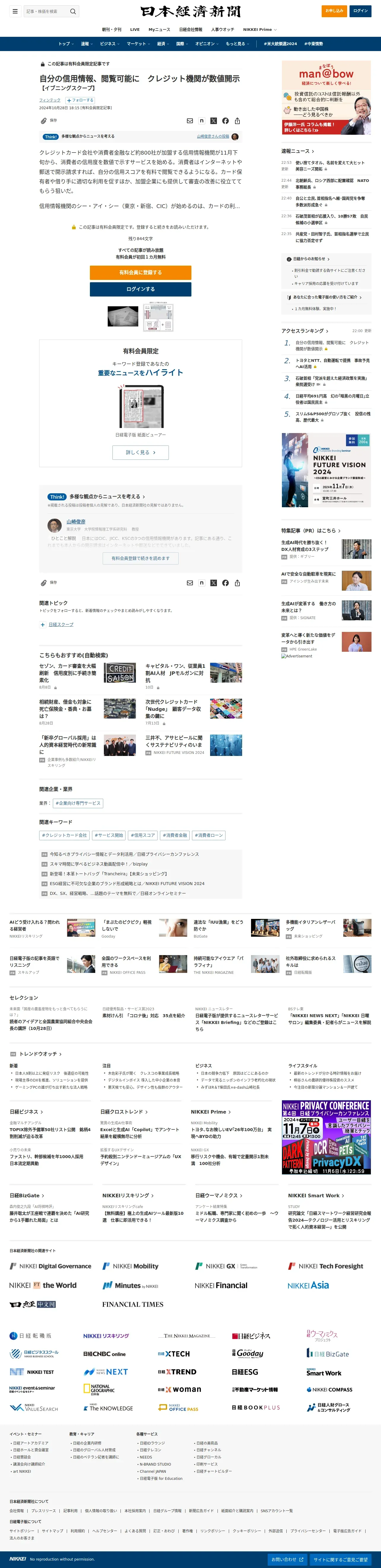The width and height of the screenshot is (381, 1568).
Task: Expand the もっと見る navigation dropdown
Action: 237,44
